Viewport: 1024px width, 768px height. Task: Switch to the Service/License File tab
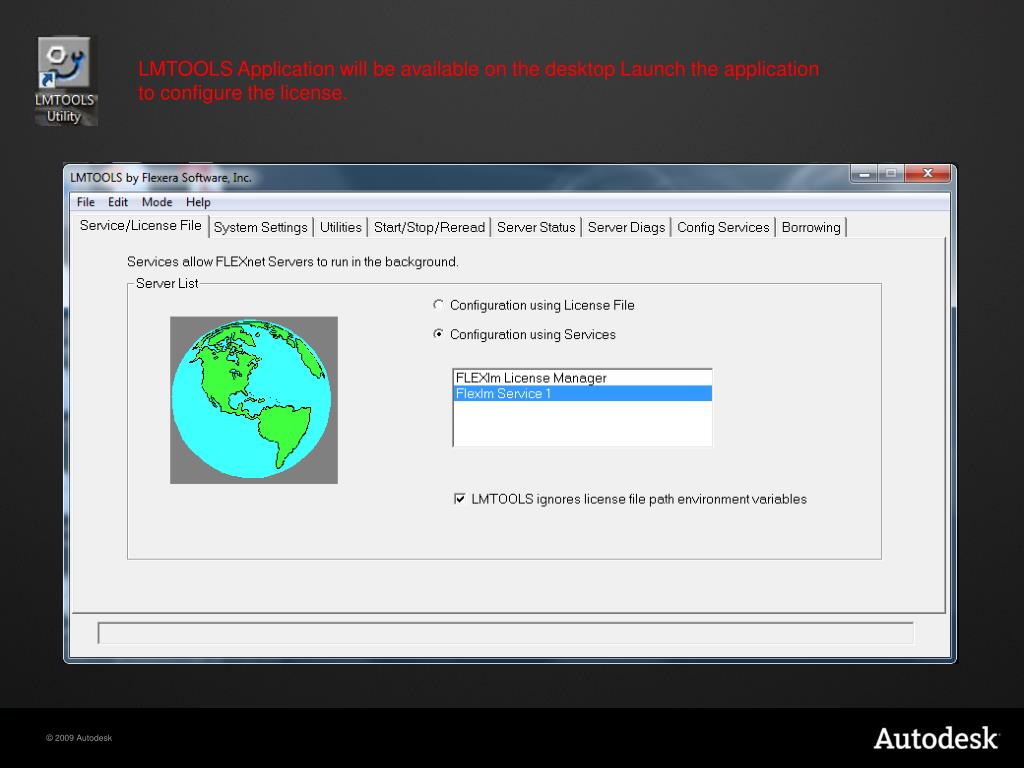pos(140,226)
